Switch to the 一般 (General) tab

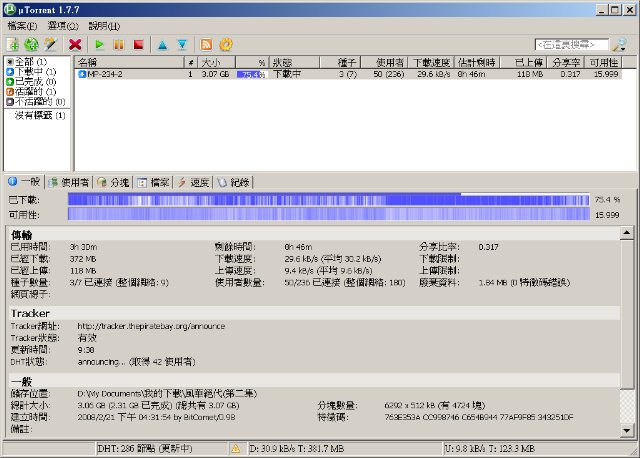coord(24,182)
